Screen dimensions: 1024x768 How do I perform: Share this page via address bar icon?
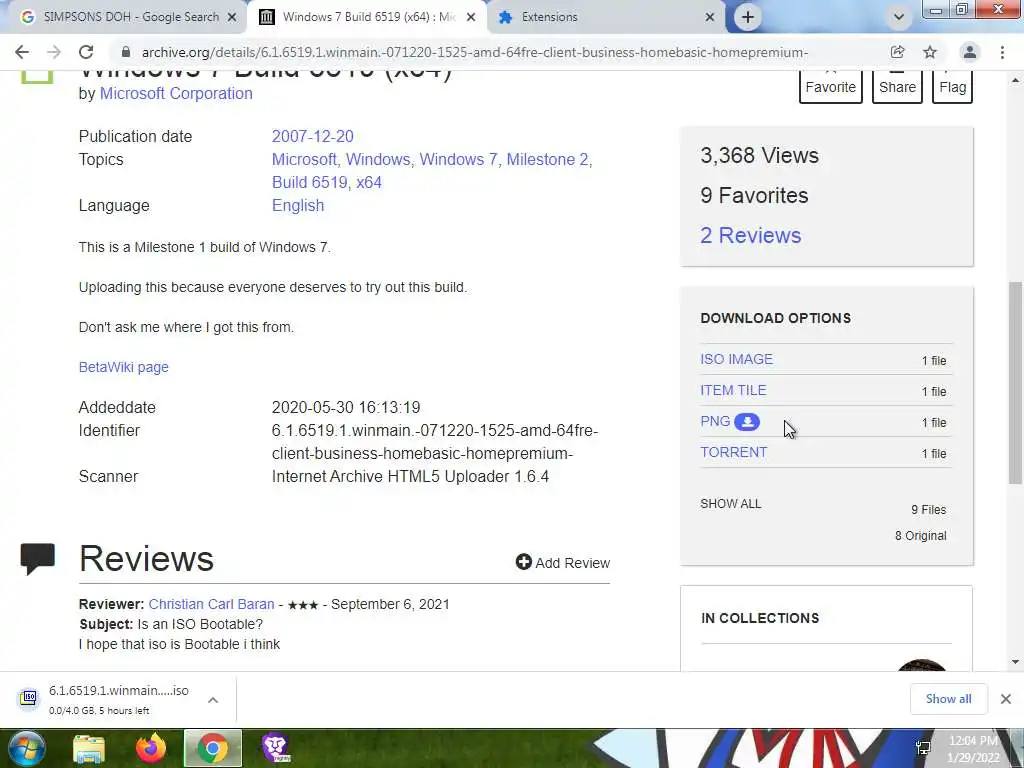[897, 52]
